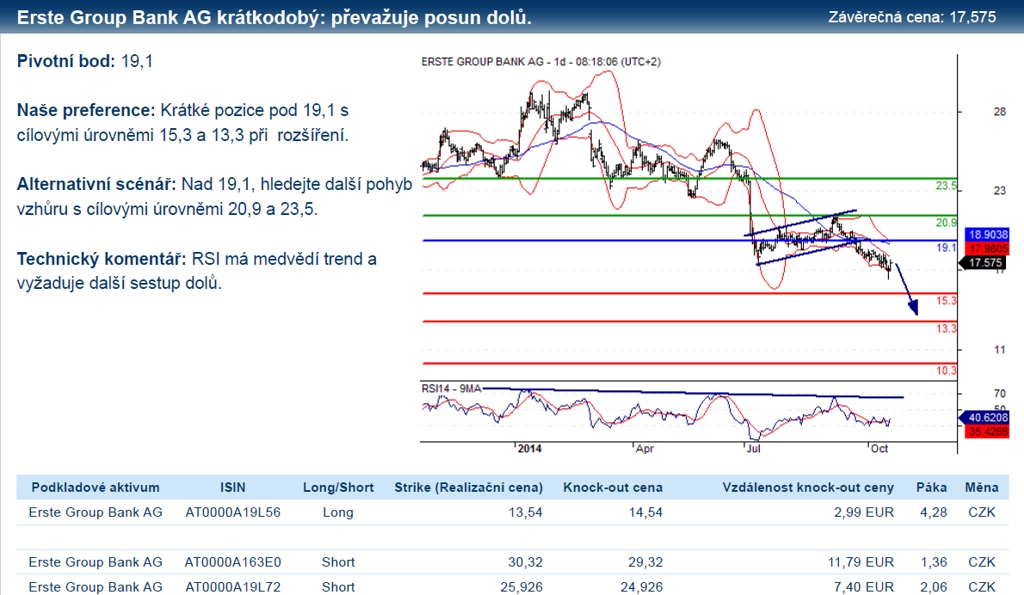Click the 23 price axis label

click(x=1000, y=191)
